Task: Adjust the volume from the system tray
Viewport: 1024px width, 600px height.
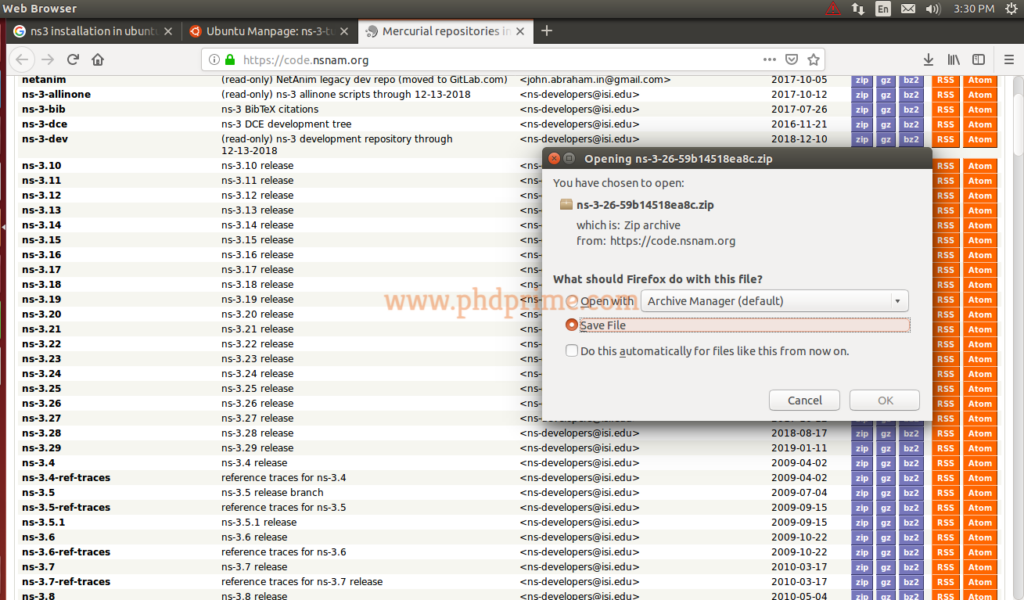Action: click(x=932, y=9)
